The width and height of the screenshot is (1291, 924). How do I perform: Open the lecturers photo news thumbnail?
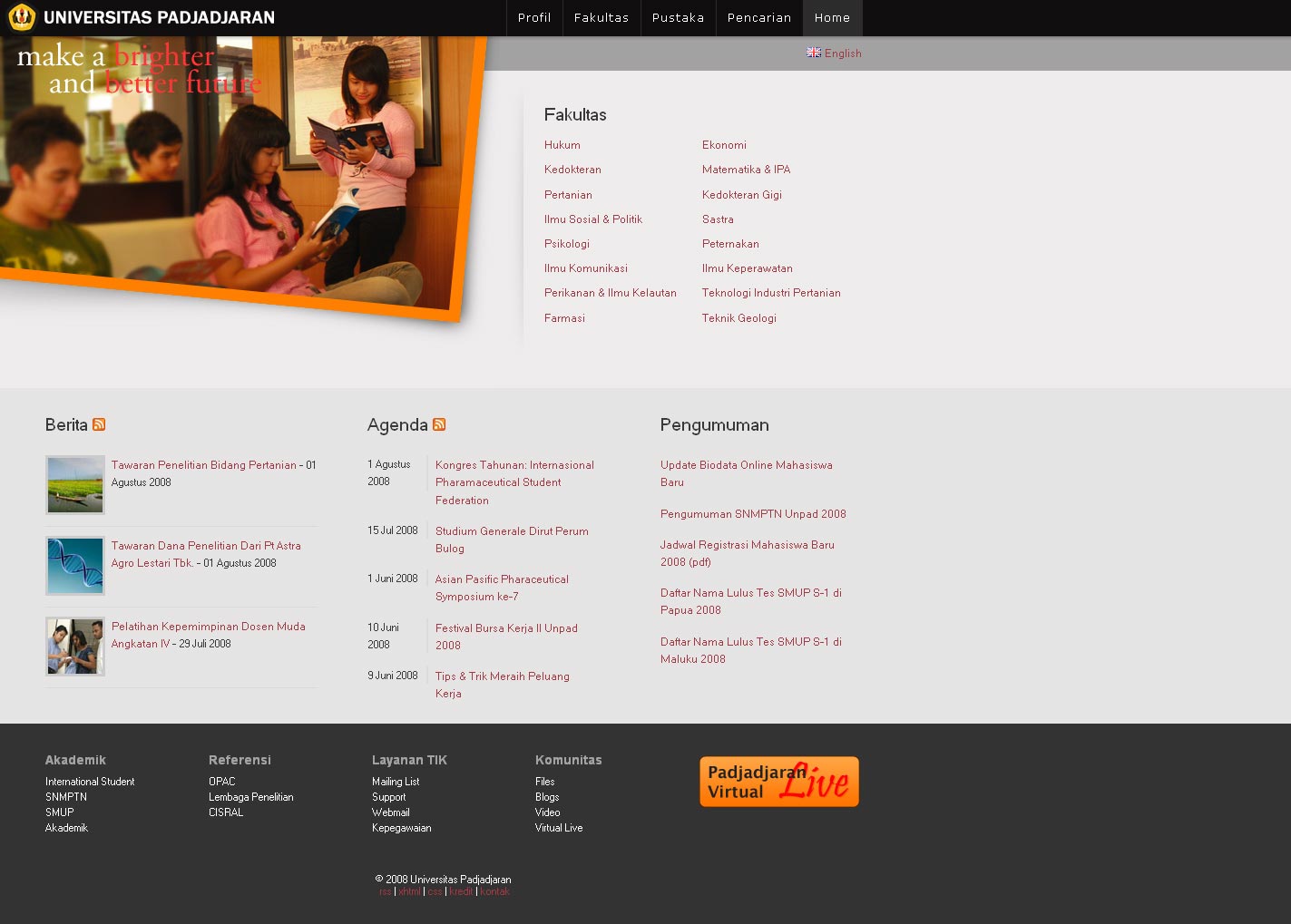75,647
